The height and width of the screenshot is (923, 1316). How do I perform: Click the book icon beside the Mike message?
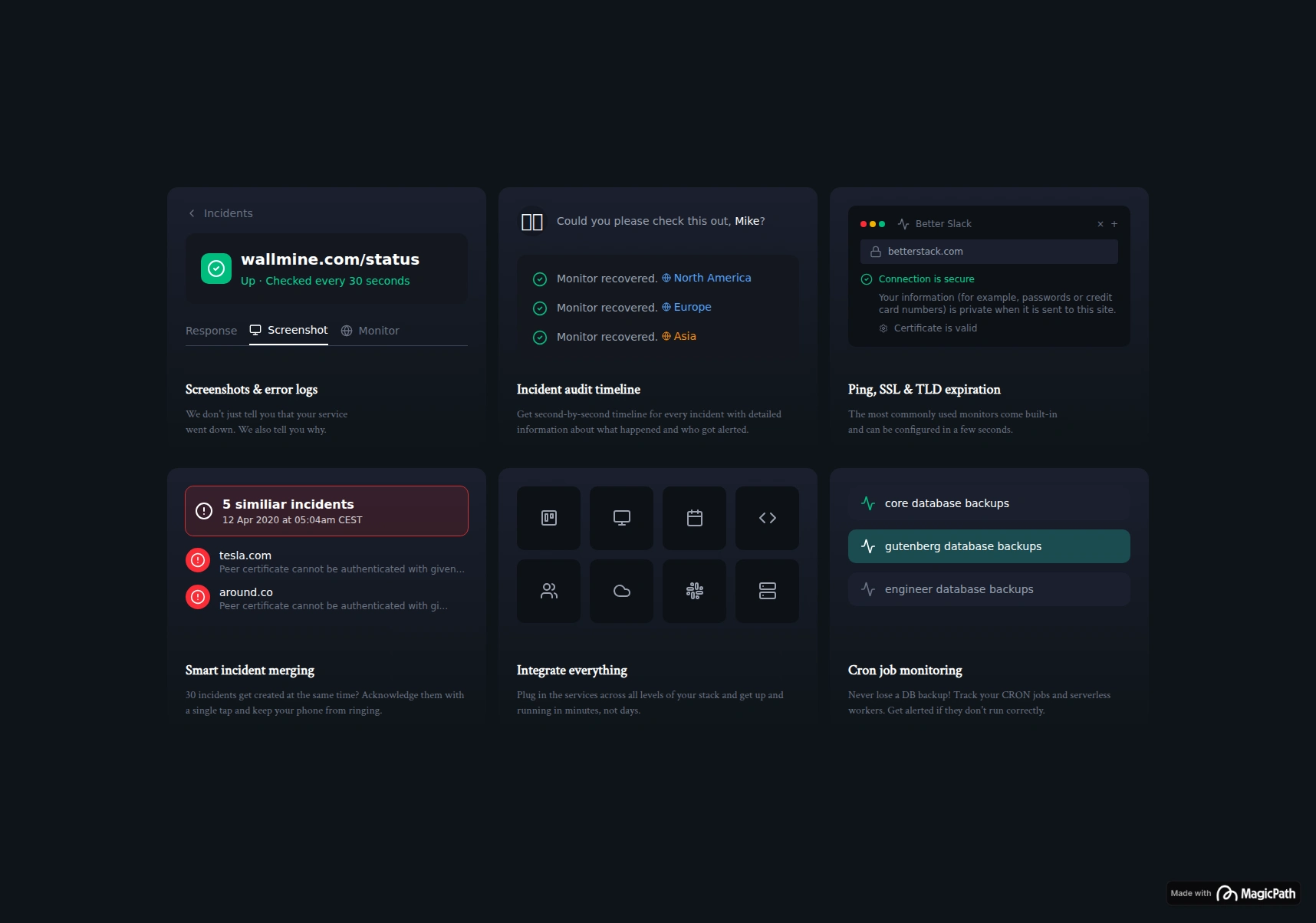532,222
